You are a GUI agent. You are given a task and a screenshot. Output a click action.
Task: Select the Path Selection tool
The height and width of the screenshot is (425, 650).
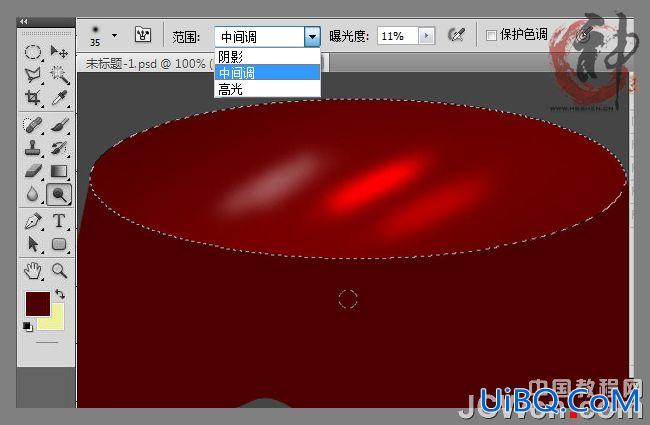pos(33,244)
